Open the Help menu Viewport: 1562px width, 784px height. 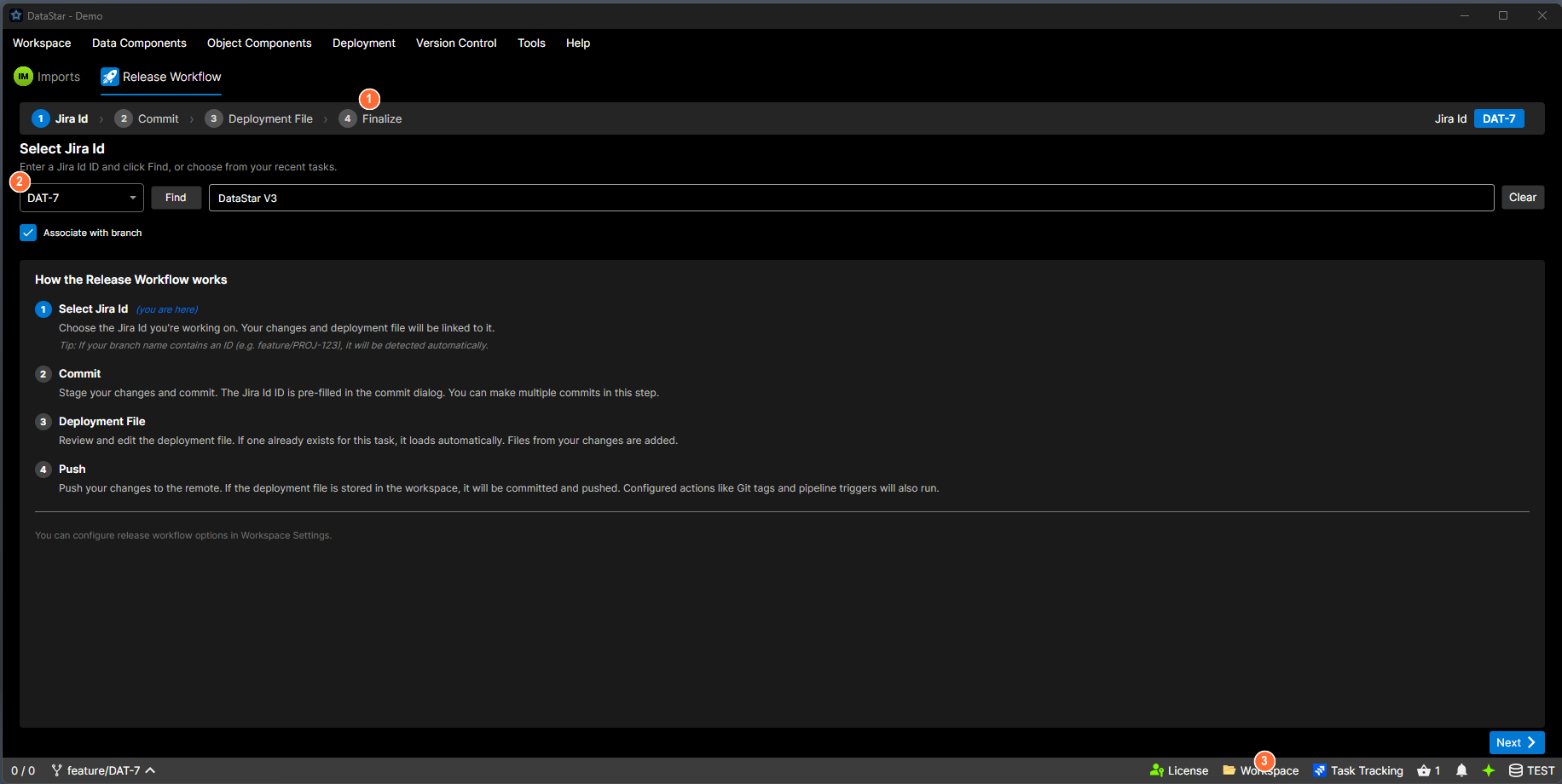578,43
